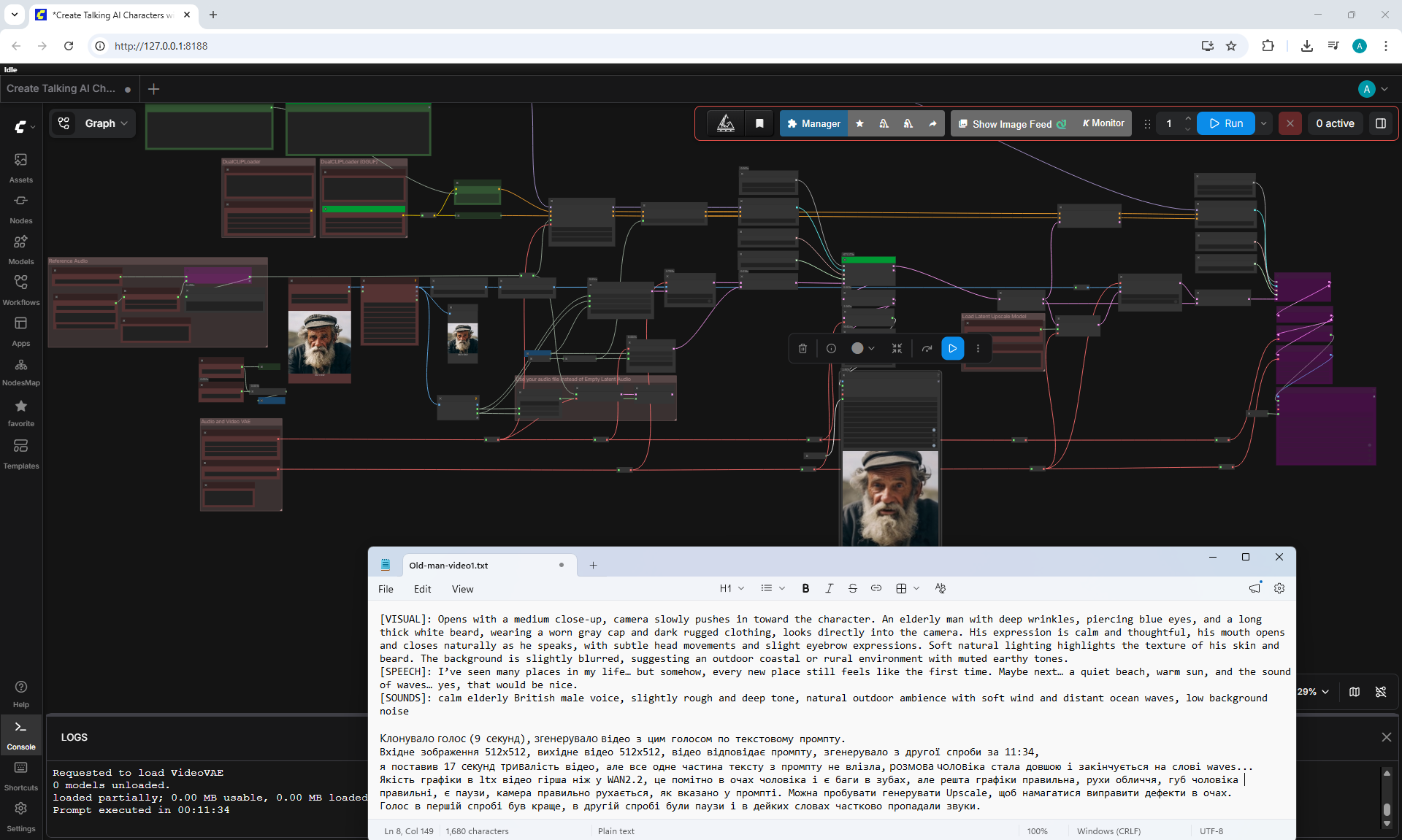1402x840 pixels.
Task: Open the Edit menu in Notepad
Action: [422, 589]
